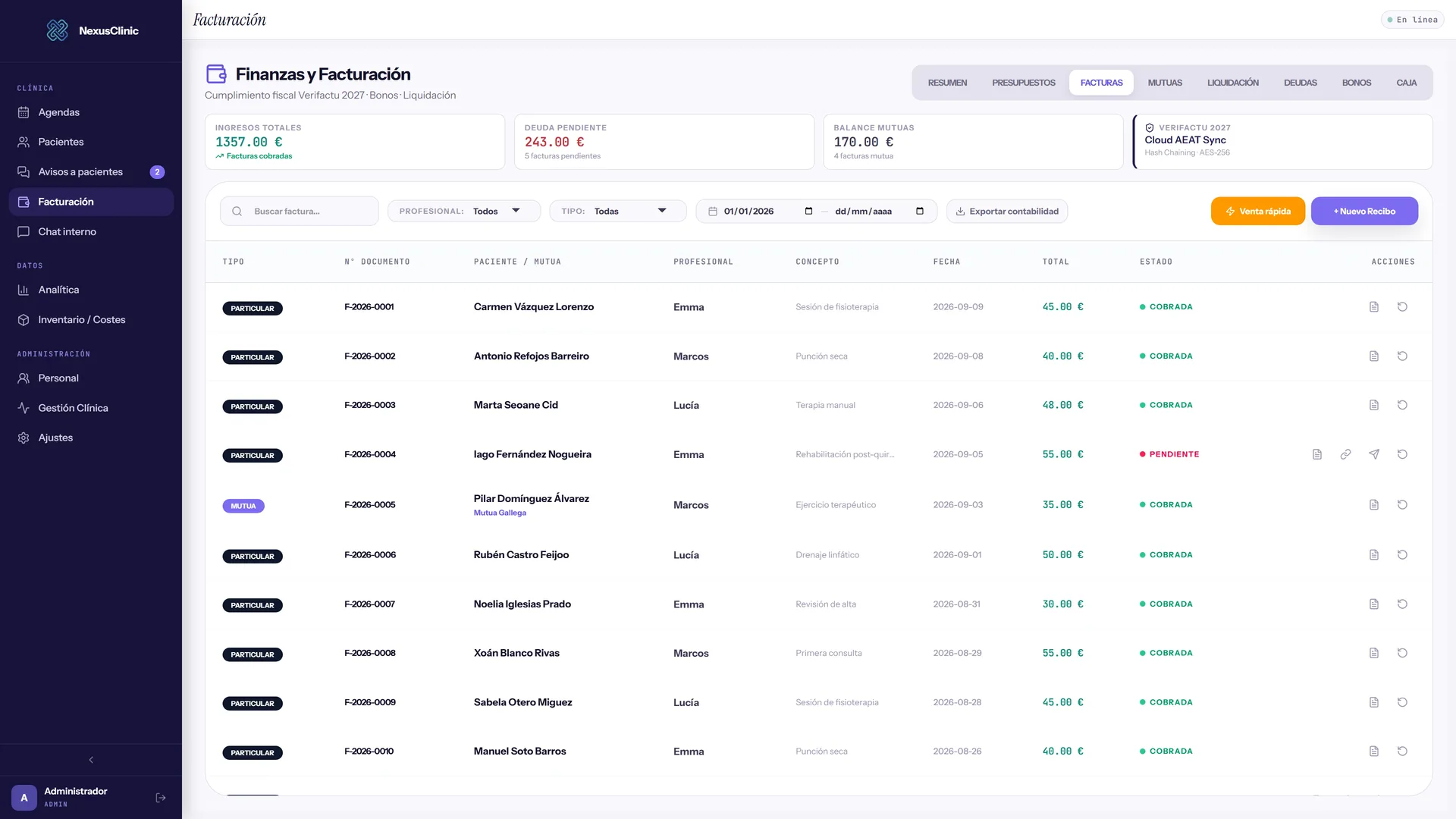1456x819 pixels.
Task: Click the NexusClinic logo
Action: (x=92, y=30)
